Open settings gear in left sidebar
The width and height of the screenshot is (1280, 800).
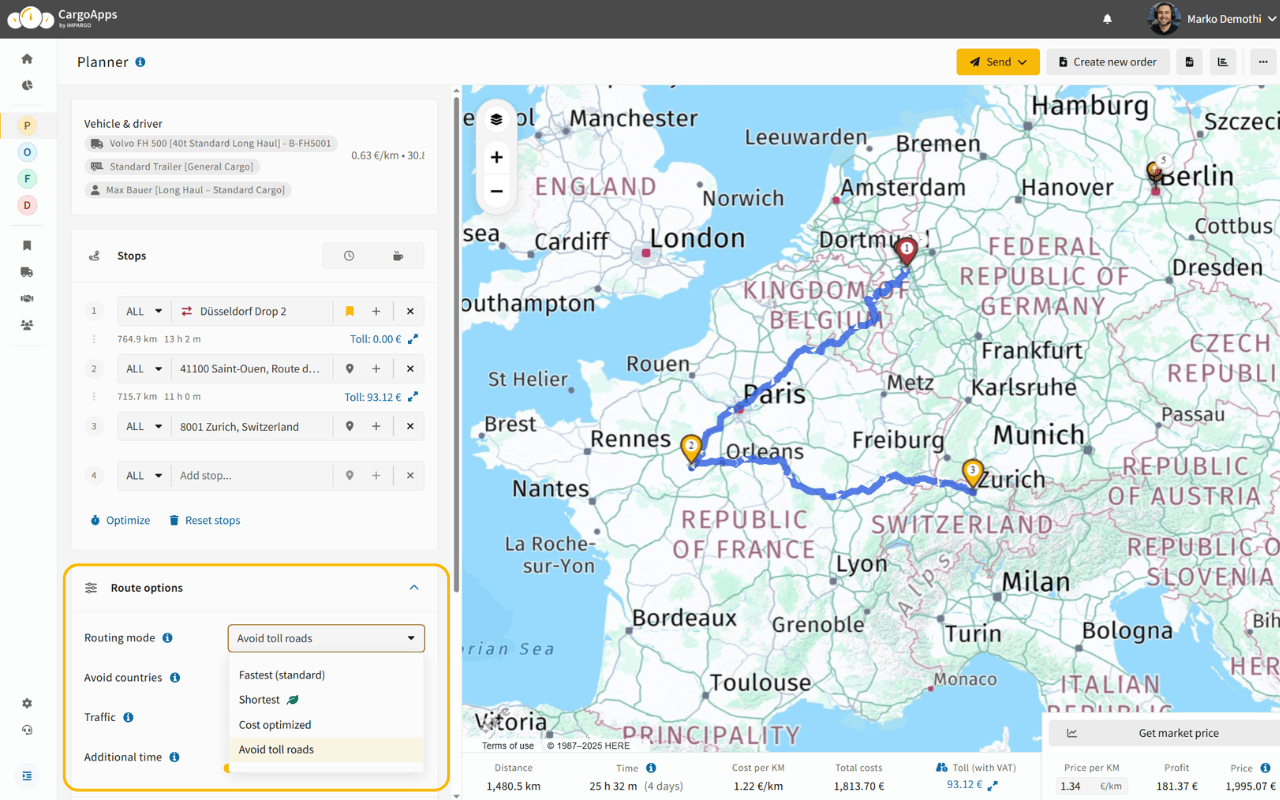click(27, 704)
